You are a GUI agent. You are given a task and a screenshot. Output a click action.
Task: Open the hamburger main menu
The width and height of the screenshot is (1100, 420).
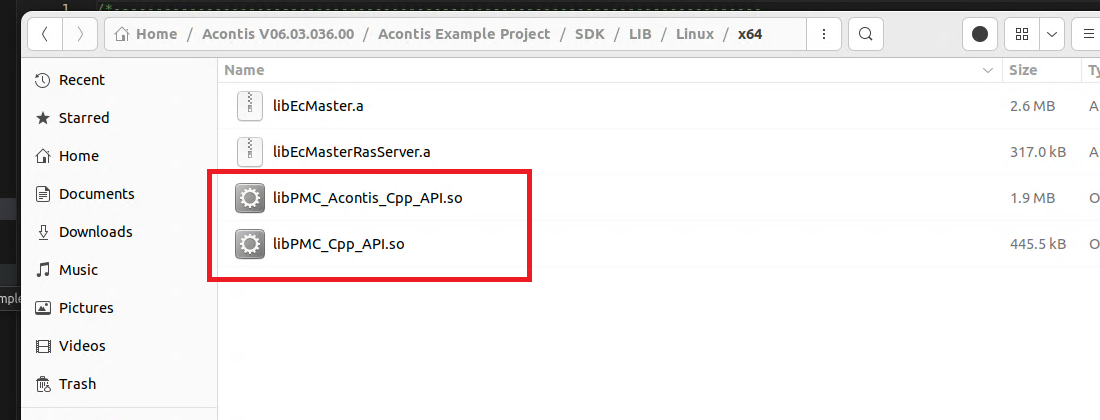tap(1088, 34)
